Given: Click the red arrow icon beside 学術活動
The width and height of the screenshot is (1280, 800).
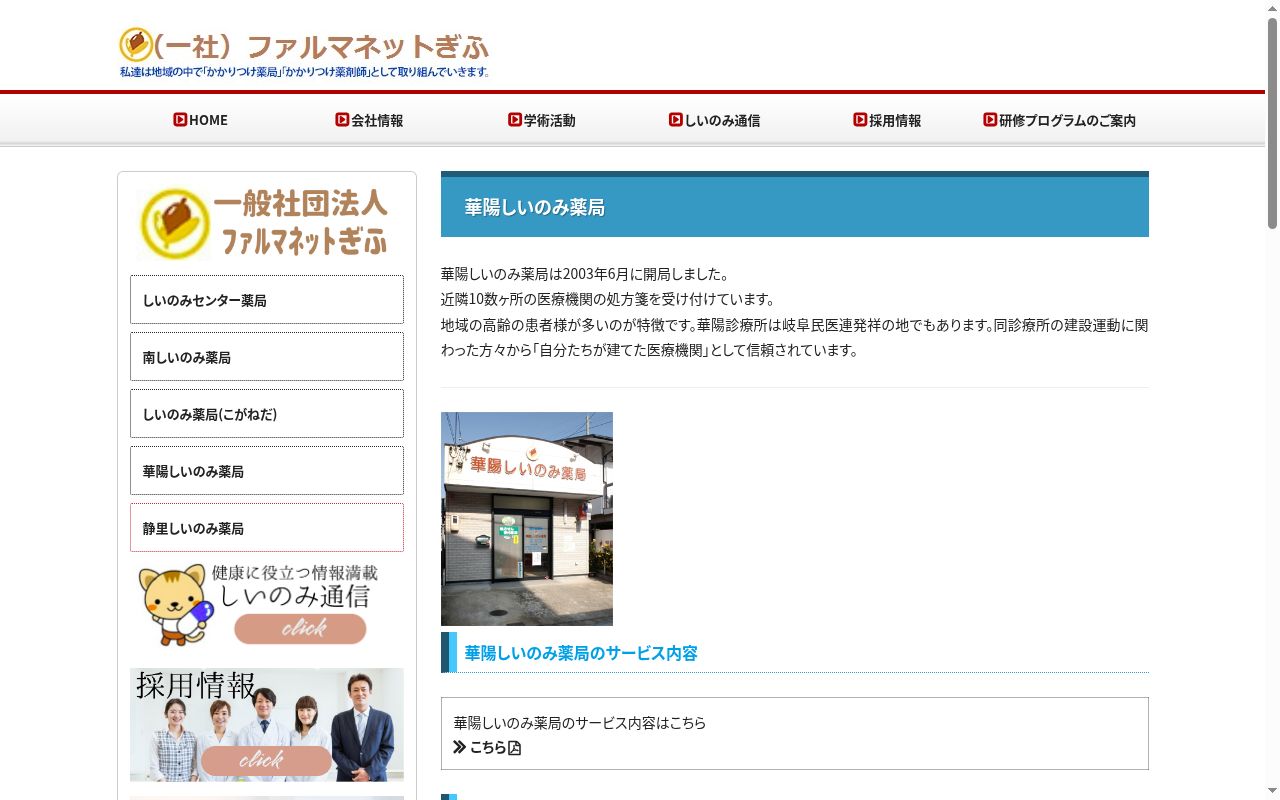Looking at the screenshot, I should click(x=515, y=119).
